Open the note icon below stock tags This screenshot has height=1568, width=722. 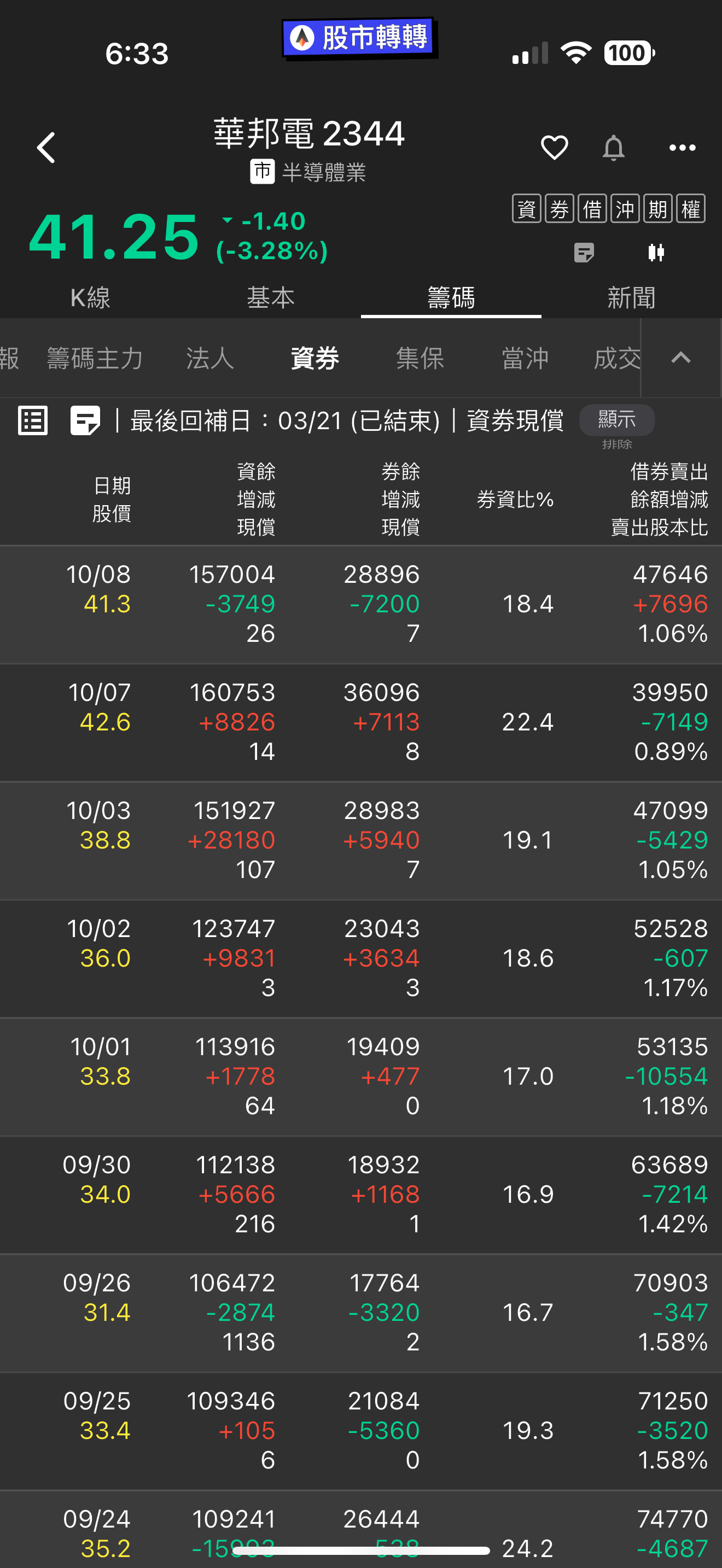584,253
